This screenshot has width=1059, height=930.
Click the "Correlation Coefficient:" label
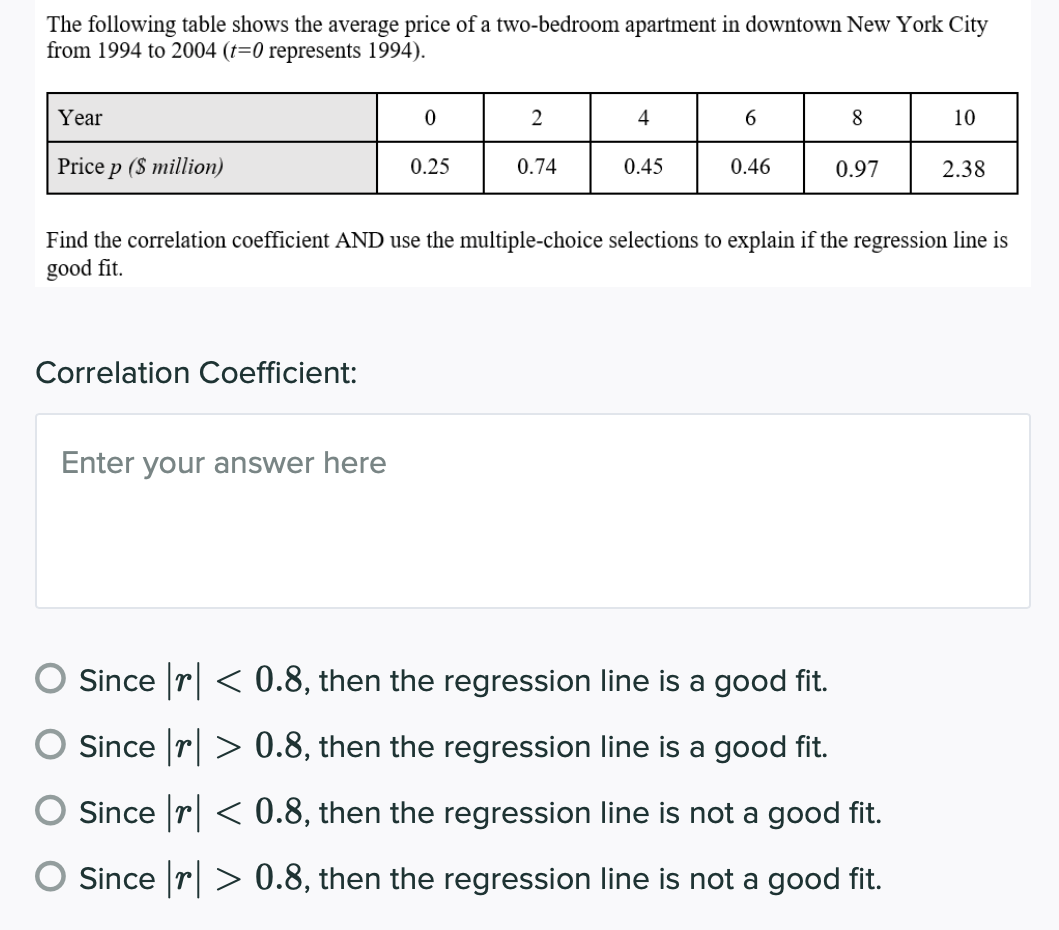pos(196,373)
